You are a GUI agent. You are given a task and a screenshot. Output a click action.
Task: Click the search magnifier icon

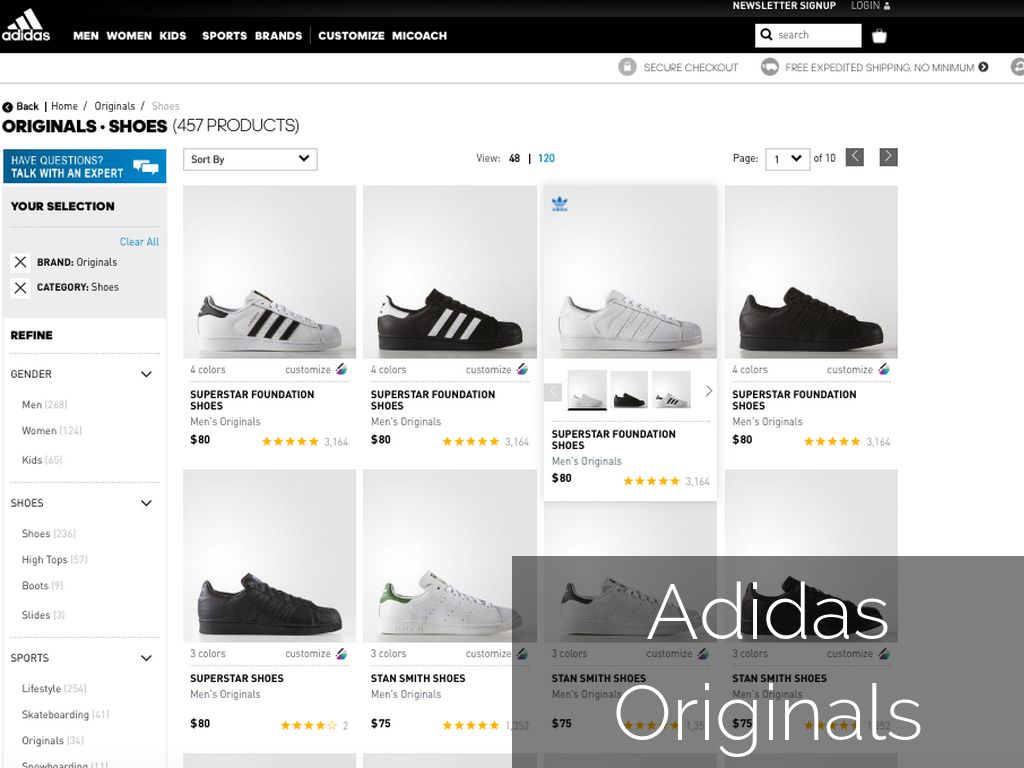767,35
